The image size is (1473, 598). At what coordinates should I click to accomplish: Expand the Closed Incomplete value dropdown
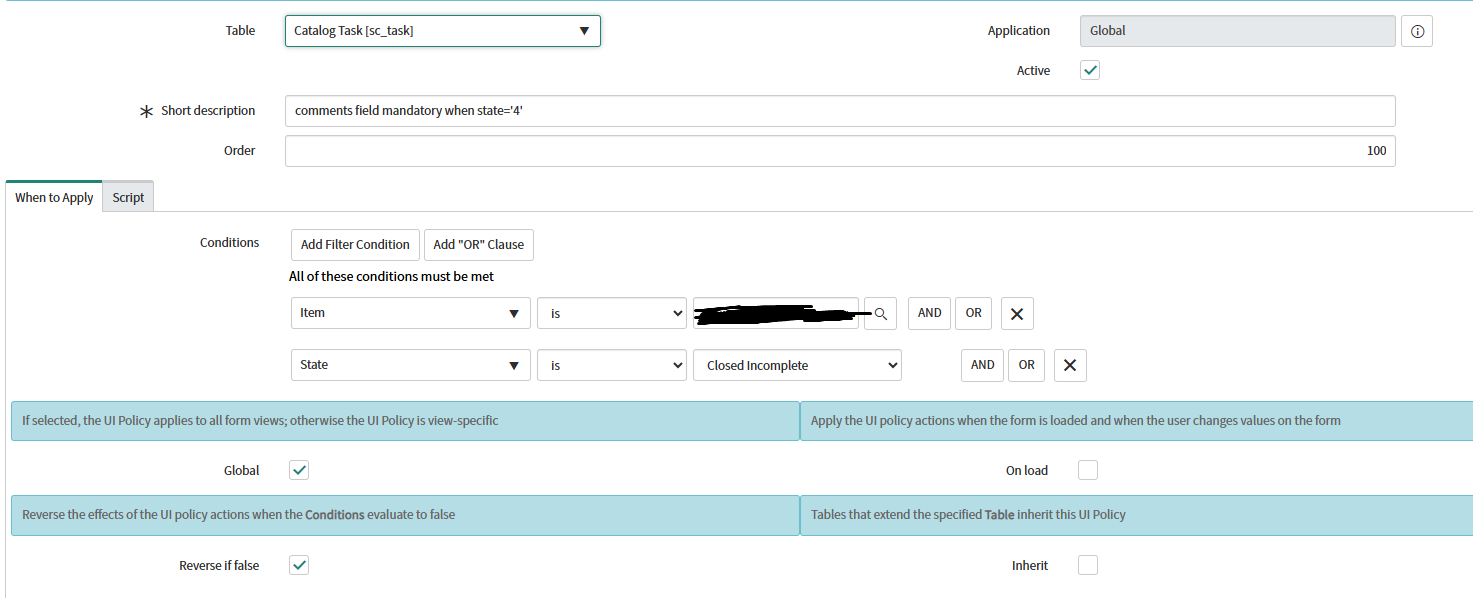point(797,365)
